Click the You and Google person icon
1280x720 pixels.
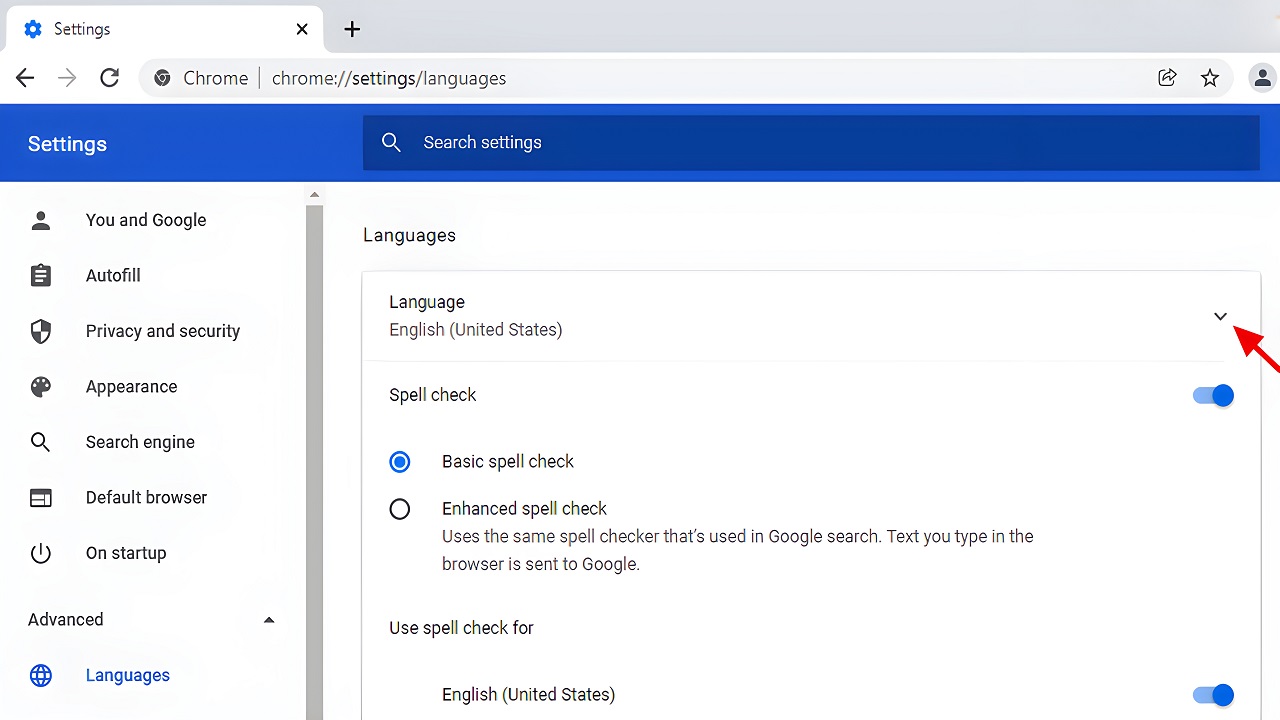click(x=41, y=220)
